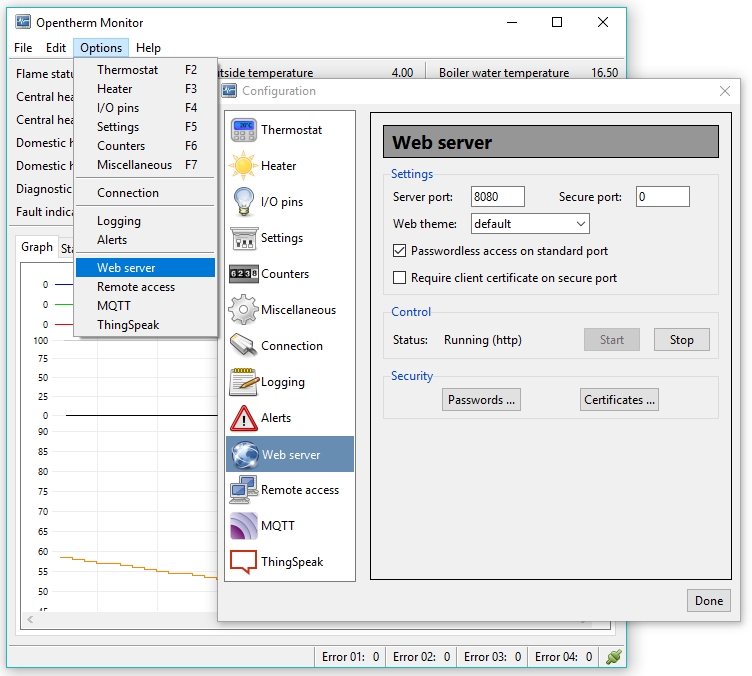Viewport: 752px width, 676px height.
Task: Click the Secure port input field
Action: point(663,197)
